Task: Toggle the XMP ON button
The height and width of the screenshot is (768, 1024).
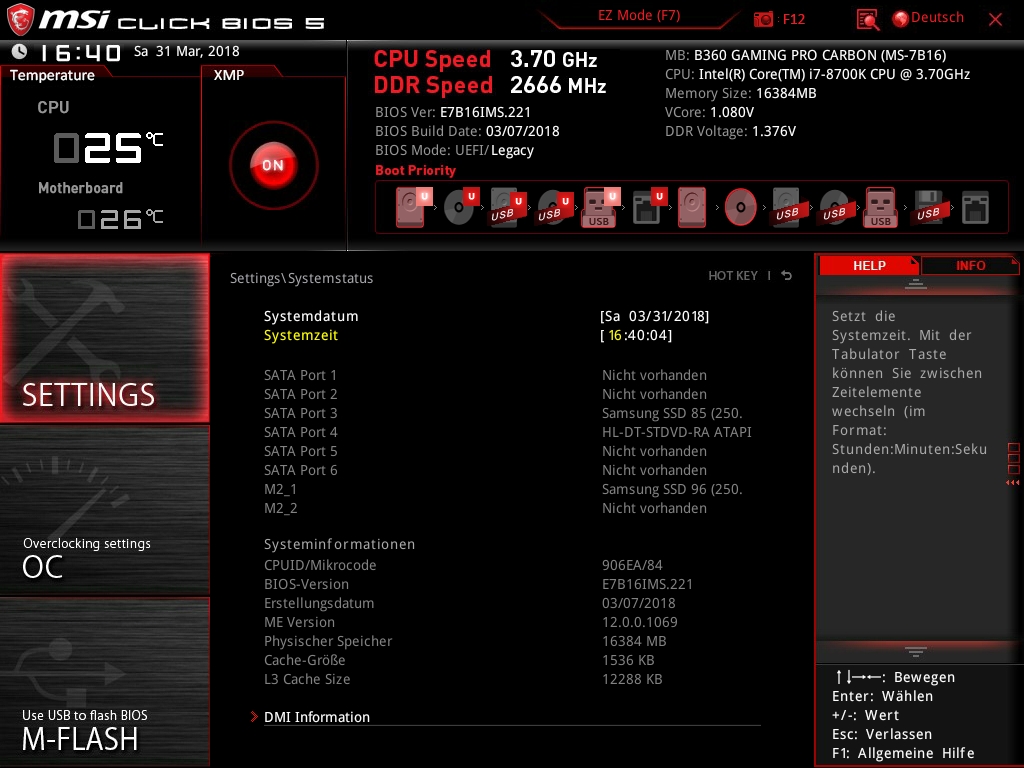Action: pyautogui.click(x=274, y=165)
